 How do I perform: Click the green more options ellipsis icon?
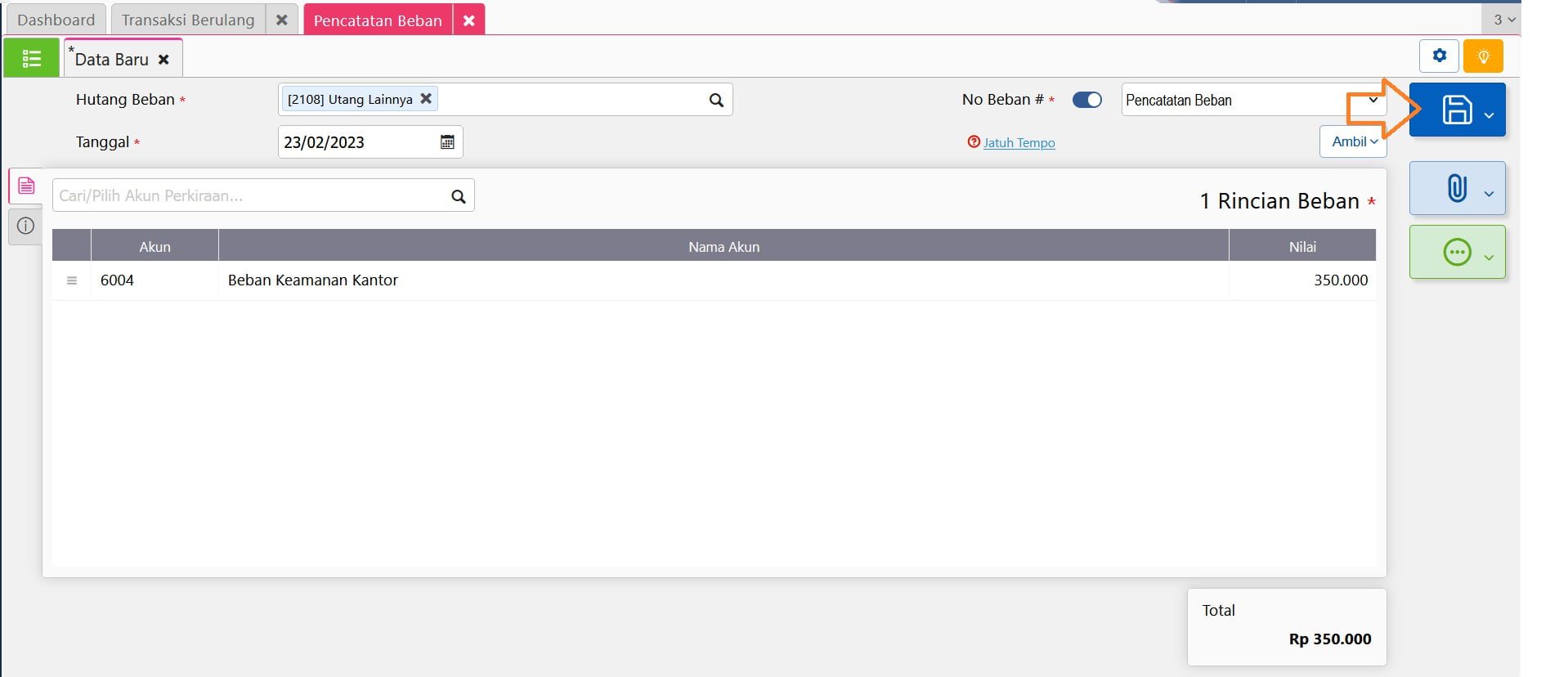point(1456,252)
